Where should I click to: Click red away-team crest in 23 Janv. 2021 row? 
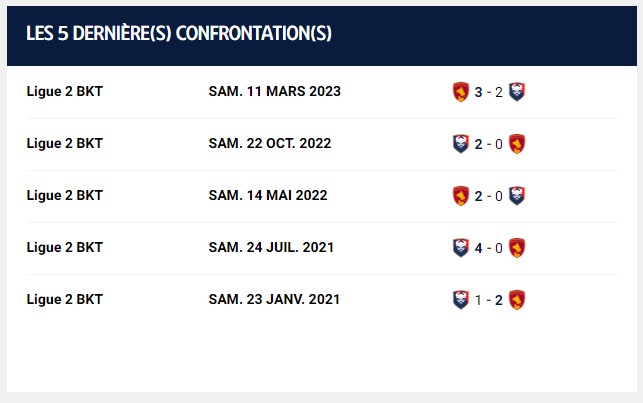point(517,300)
